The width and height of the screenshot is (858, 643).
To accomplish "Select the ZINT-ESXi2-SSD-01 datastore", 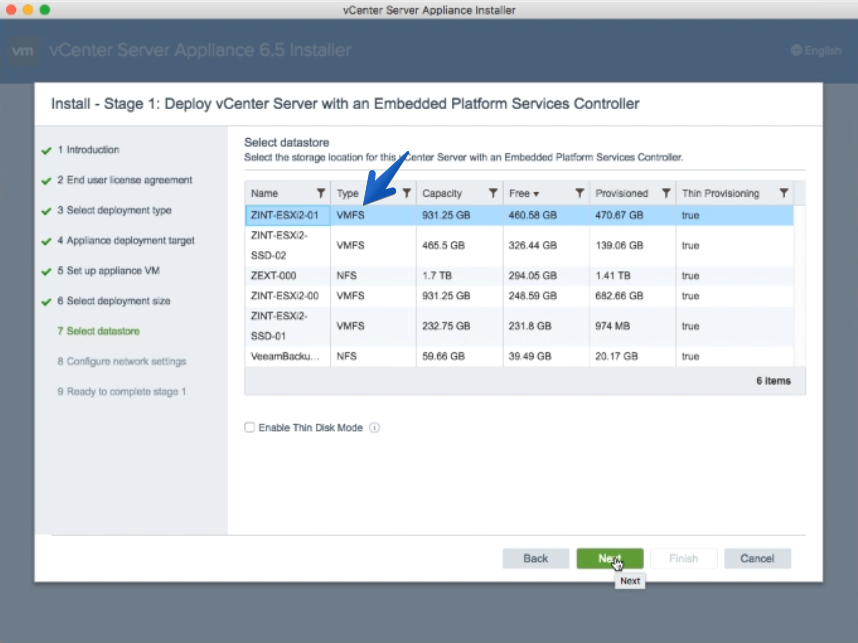I will (x=519, y=326).
